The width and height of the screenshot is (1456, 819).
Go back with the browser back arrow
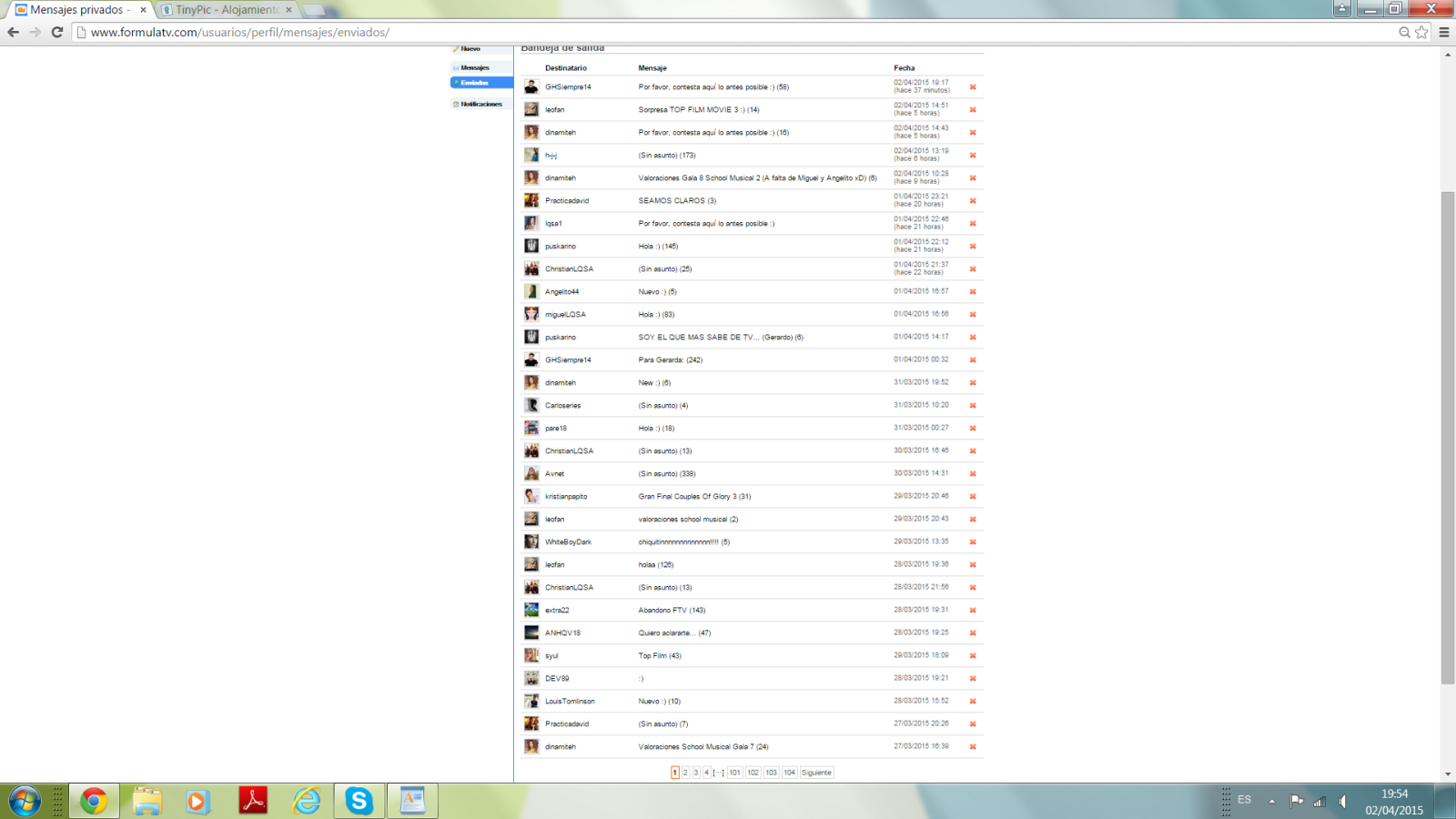[x=13, y=32]
